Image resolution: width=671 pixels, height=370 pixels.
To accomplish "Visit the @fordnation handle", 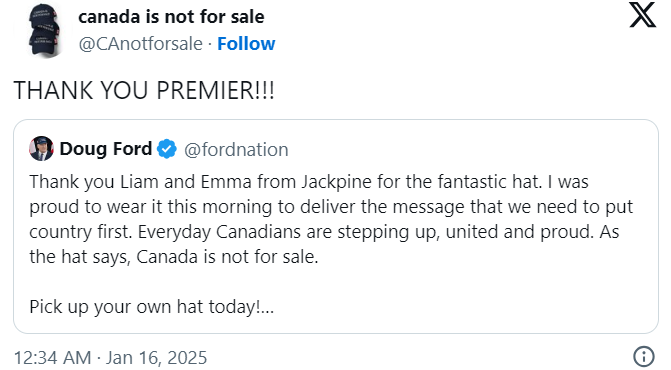I will pyautogui.click(x=236, y=150).
